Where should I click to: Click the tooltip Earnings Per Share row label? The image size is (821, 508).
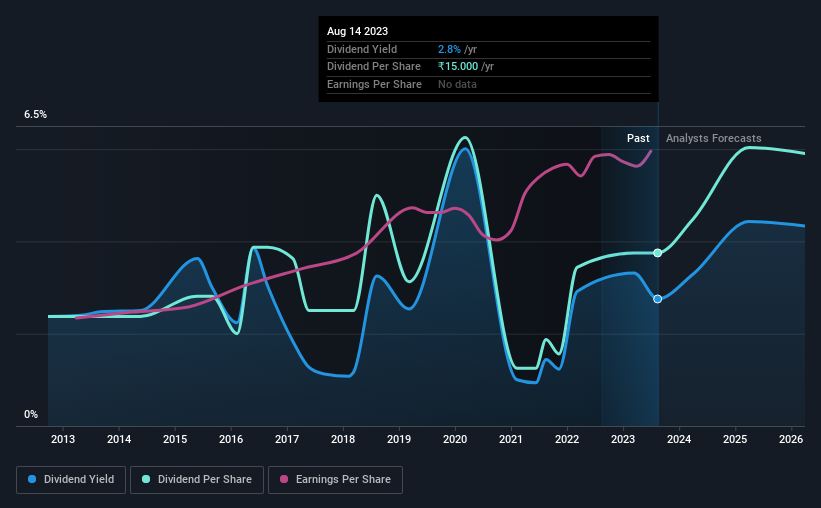pyautogui.click(x=374, y=84)
